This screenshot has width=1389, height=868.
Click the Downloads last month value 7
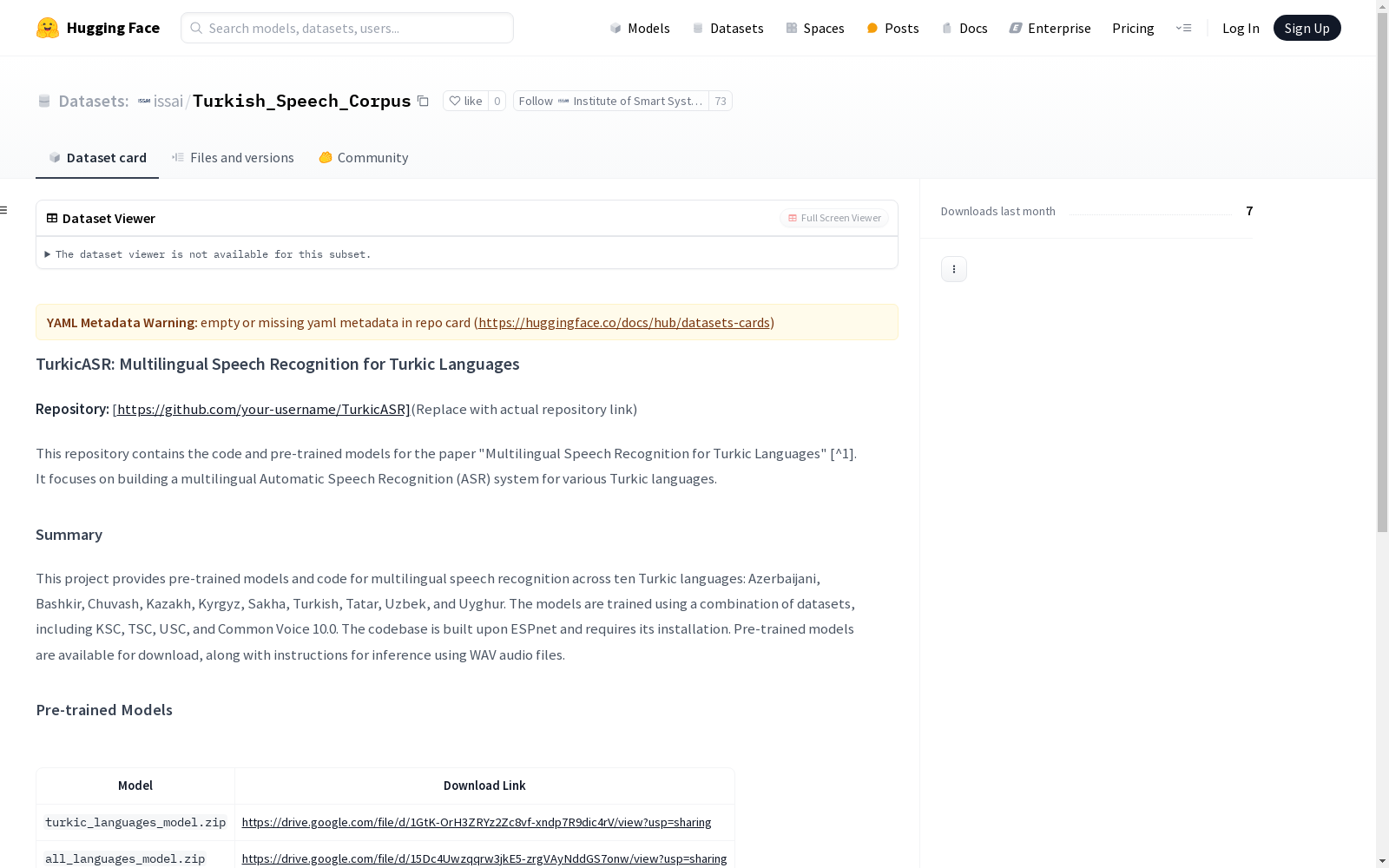pyautogui.click(x=1249, y=211)
